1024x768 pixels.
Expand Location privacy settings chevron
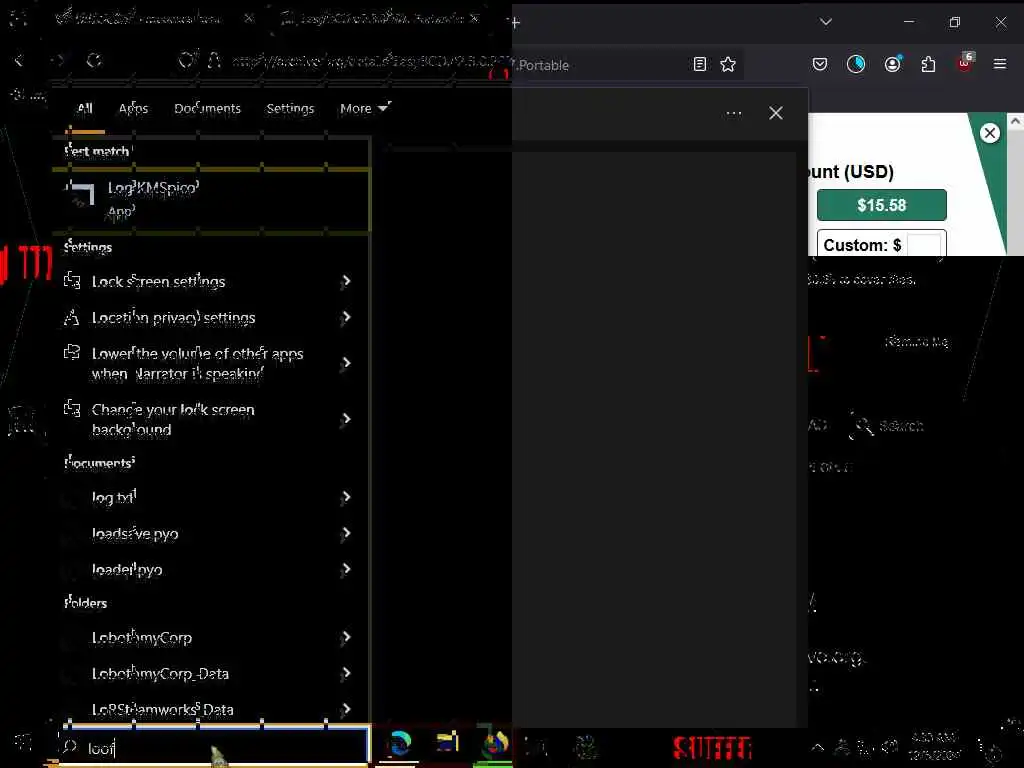coord(346,317)
